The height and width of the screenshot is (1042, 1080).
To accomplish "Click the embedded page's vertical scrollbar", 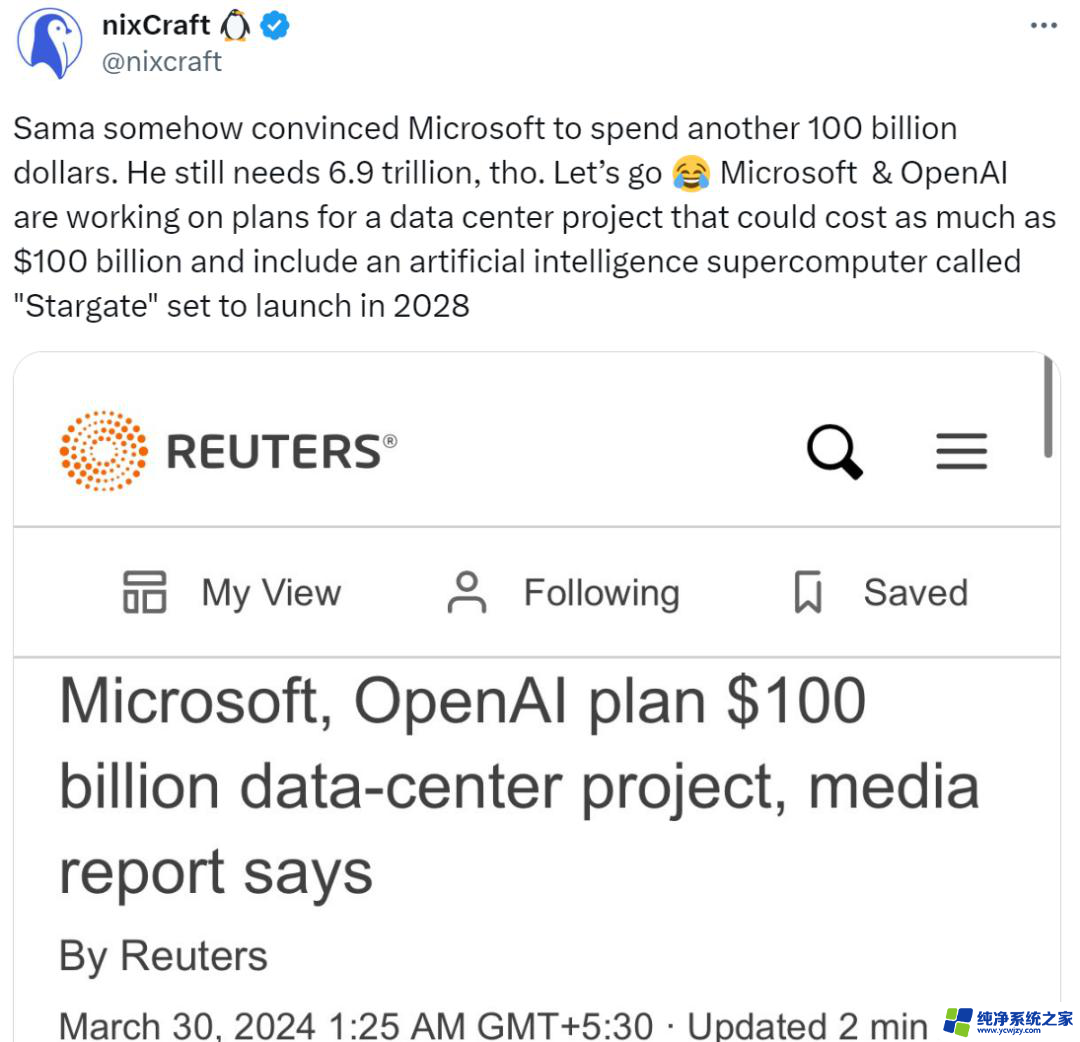I will point(1047,407).
